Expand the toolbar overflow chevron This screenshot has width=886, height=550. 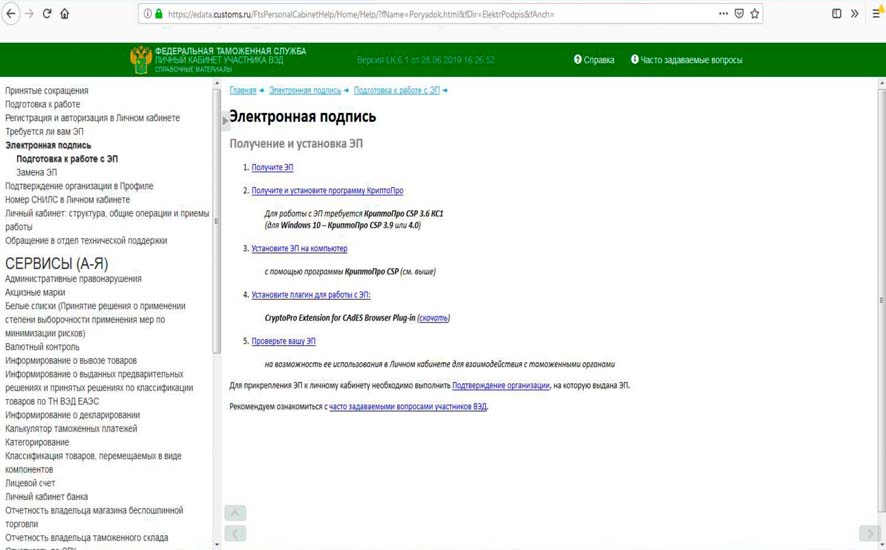(855, 14)
